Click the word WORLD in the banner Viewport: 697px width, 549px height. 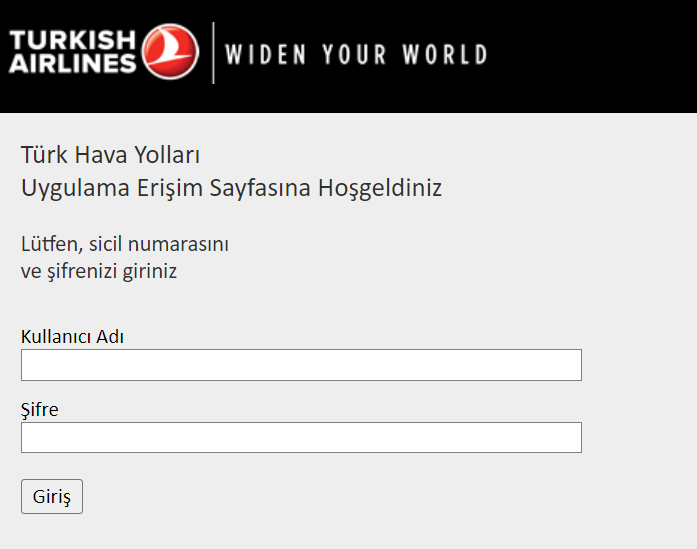445,55
